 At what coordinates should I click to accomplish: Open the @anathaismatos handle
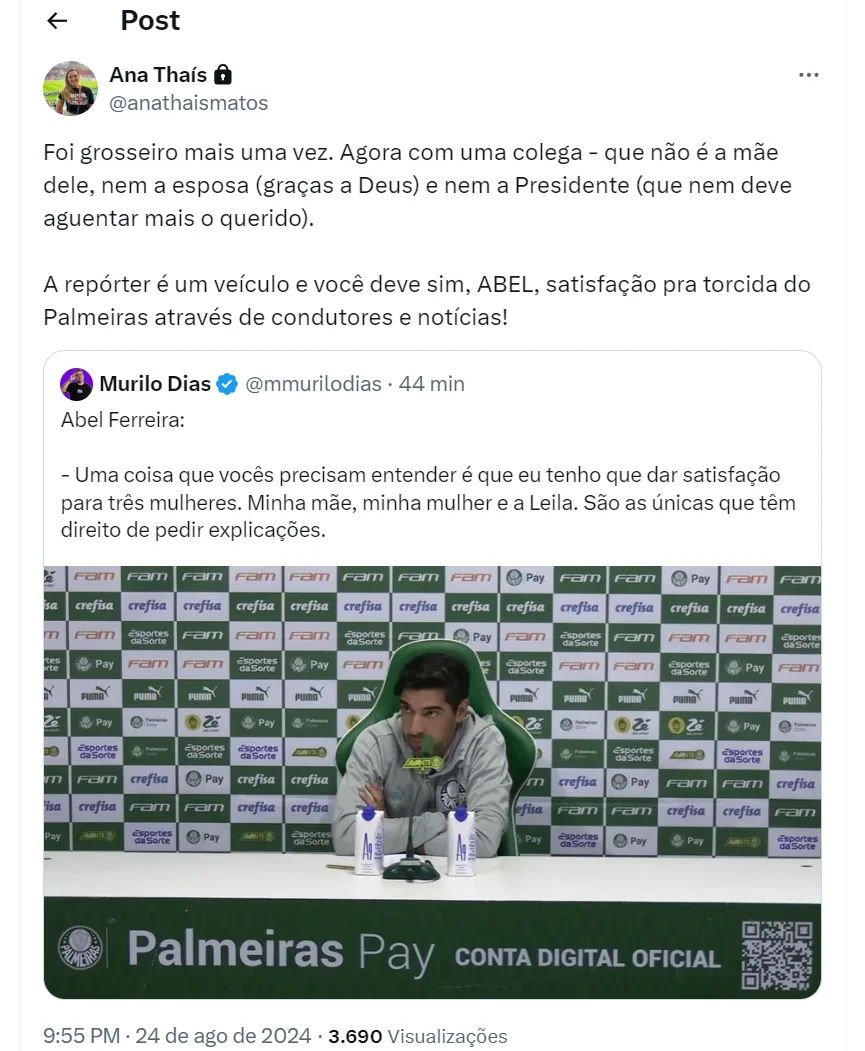(x=188, y=103)
